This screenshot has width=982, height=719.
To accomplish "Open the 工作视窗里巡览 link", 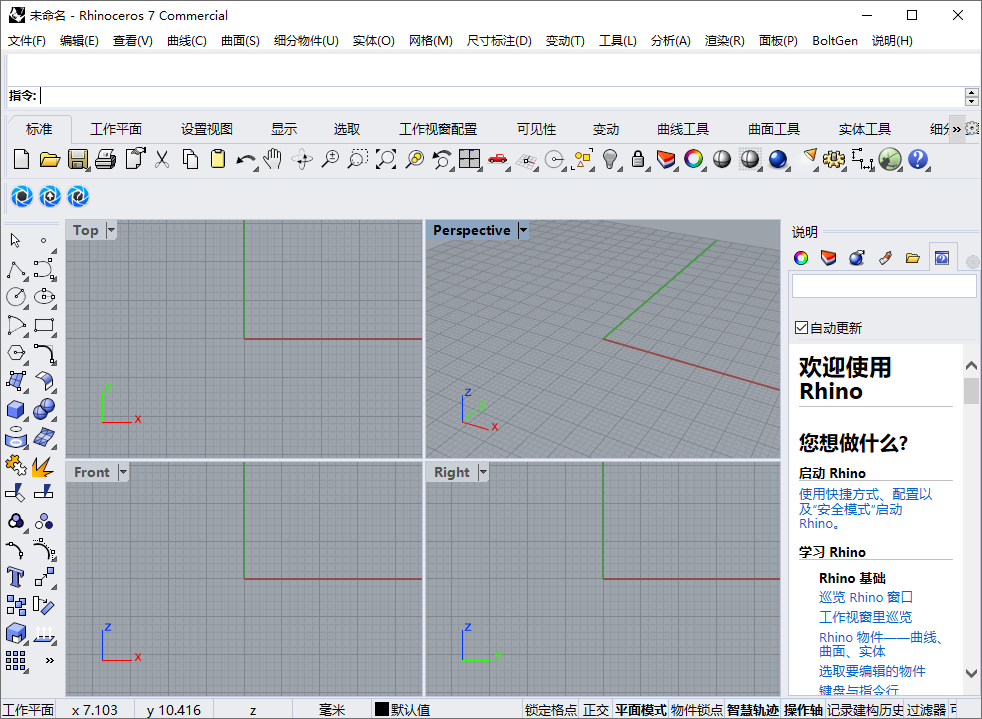I will tap(866, 617).
